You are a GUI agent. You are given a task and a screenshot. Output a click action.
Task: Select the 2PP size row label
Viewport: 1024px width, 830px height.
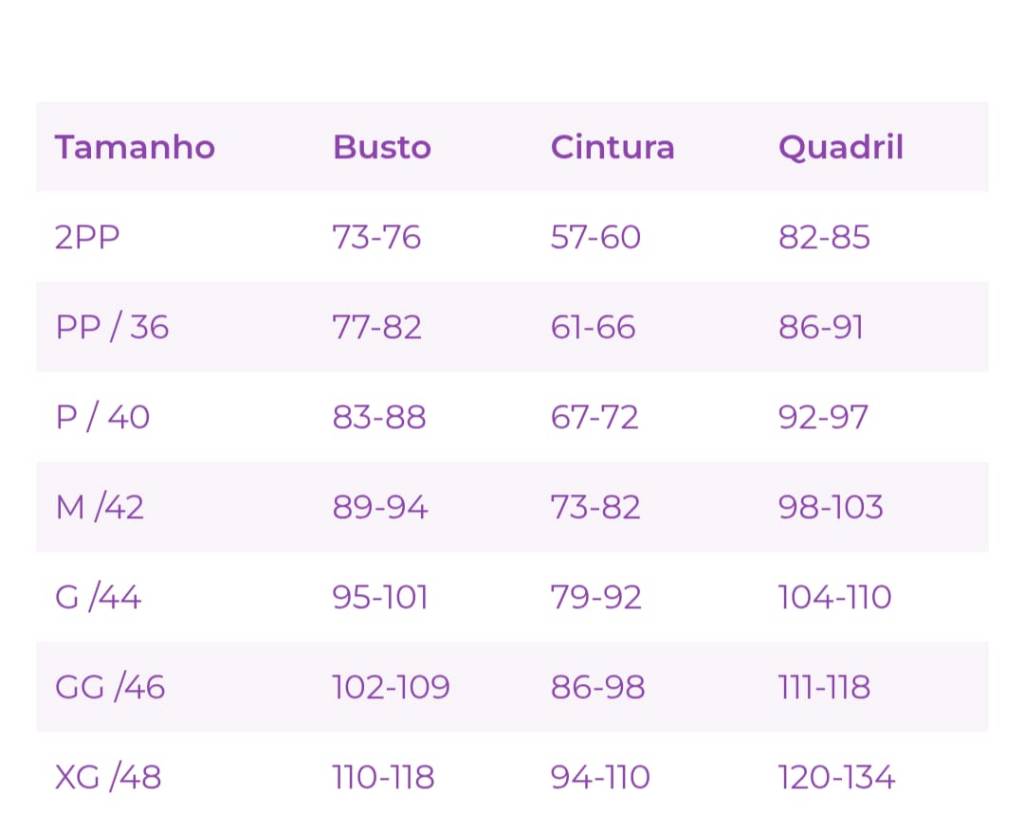pos(87,237)
